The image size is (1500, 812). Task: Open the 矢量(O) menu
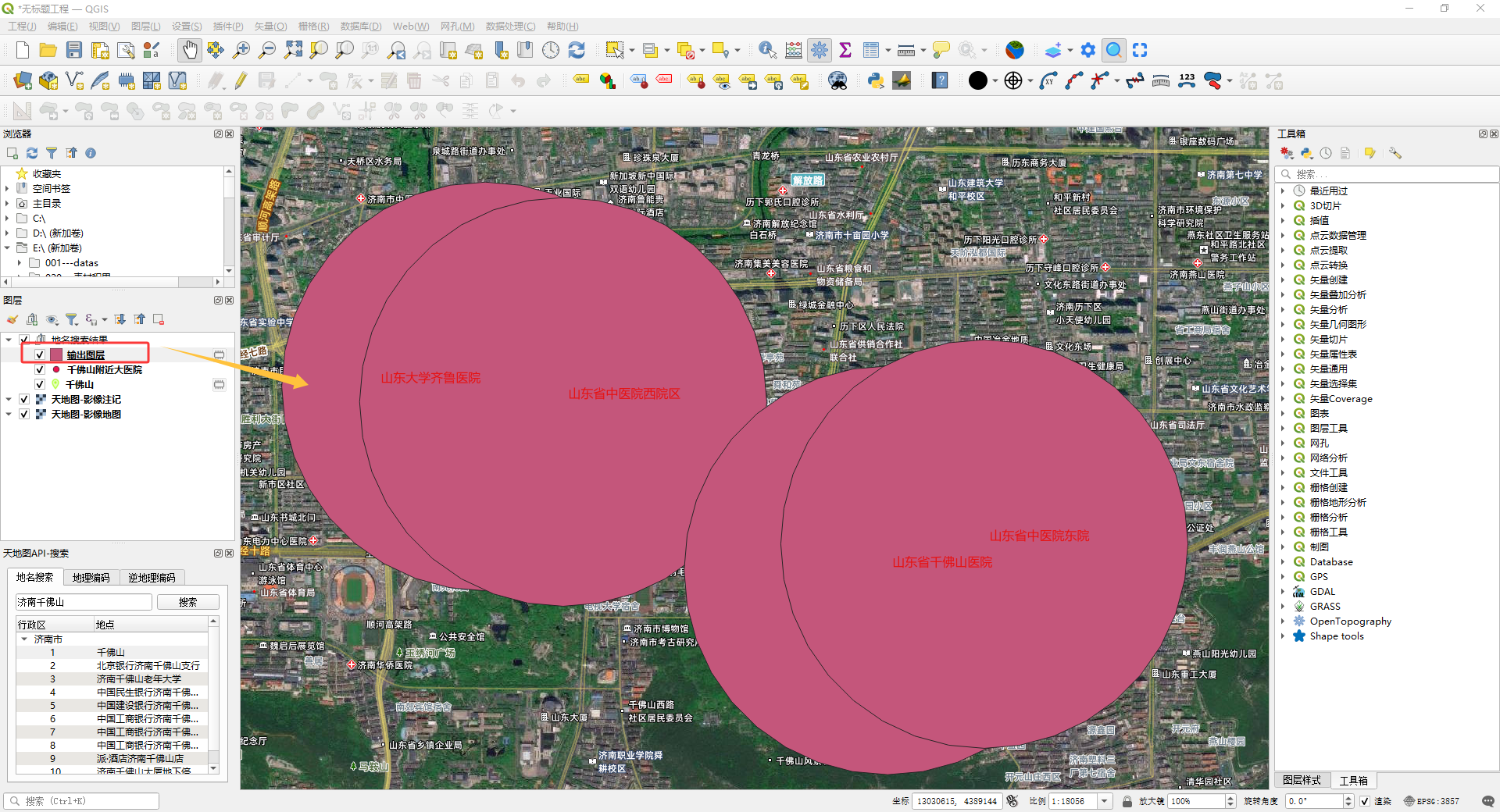coord(270,27)
